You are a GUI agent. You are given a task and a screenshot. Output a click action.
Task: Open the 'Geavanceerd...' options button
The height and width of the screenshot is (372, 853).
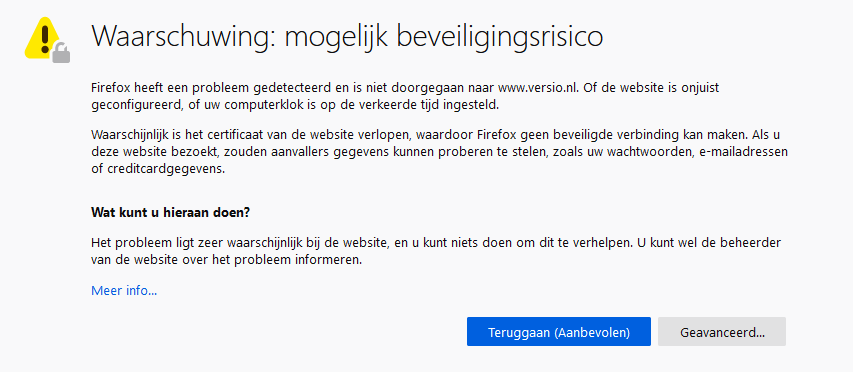point(722,332)
